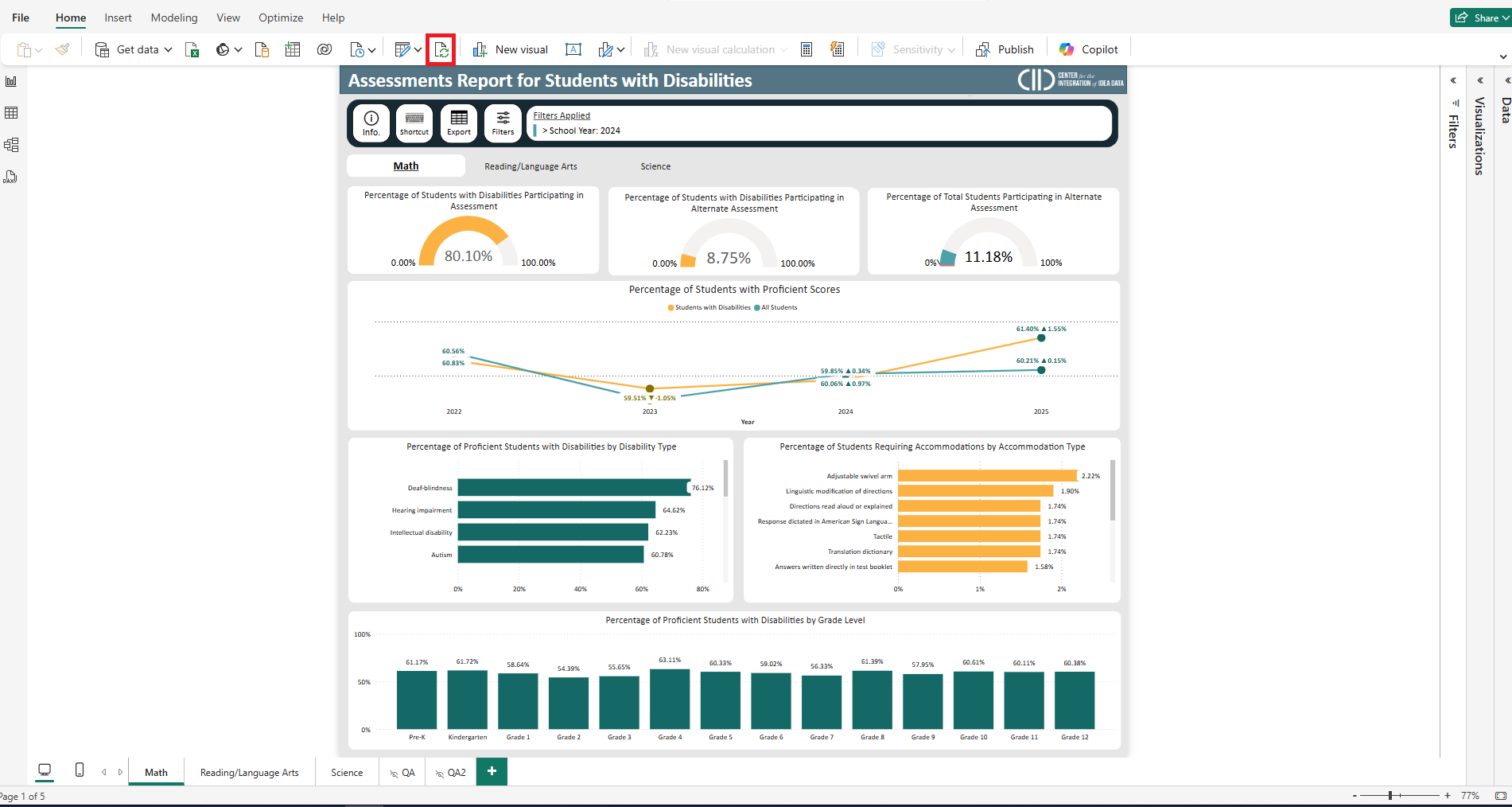Expand the Get data dropdown

168,50
